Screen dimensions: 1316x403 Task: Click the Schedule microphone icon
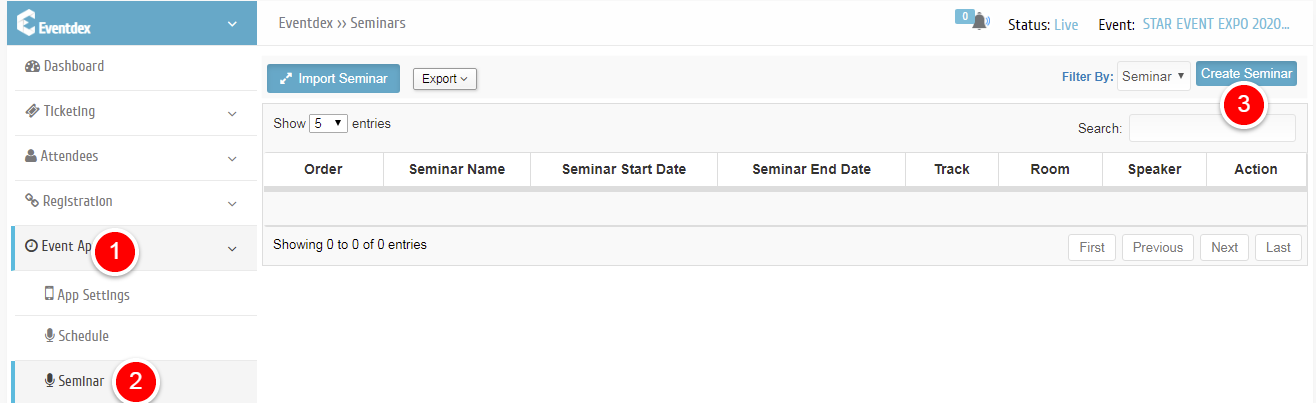coord(49,335)
